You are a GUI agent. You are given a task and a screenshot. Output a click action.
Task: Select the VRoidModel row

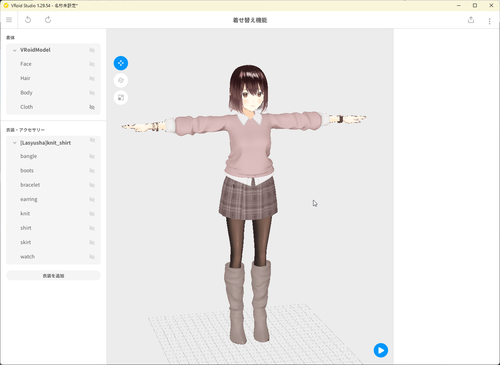pos(53,50)
